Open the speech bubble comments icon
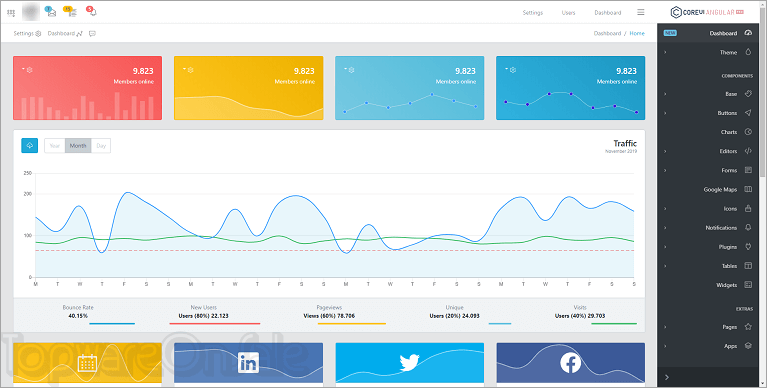 (92, 34)
